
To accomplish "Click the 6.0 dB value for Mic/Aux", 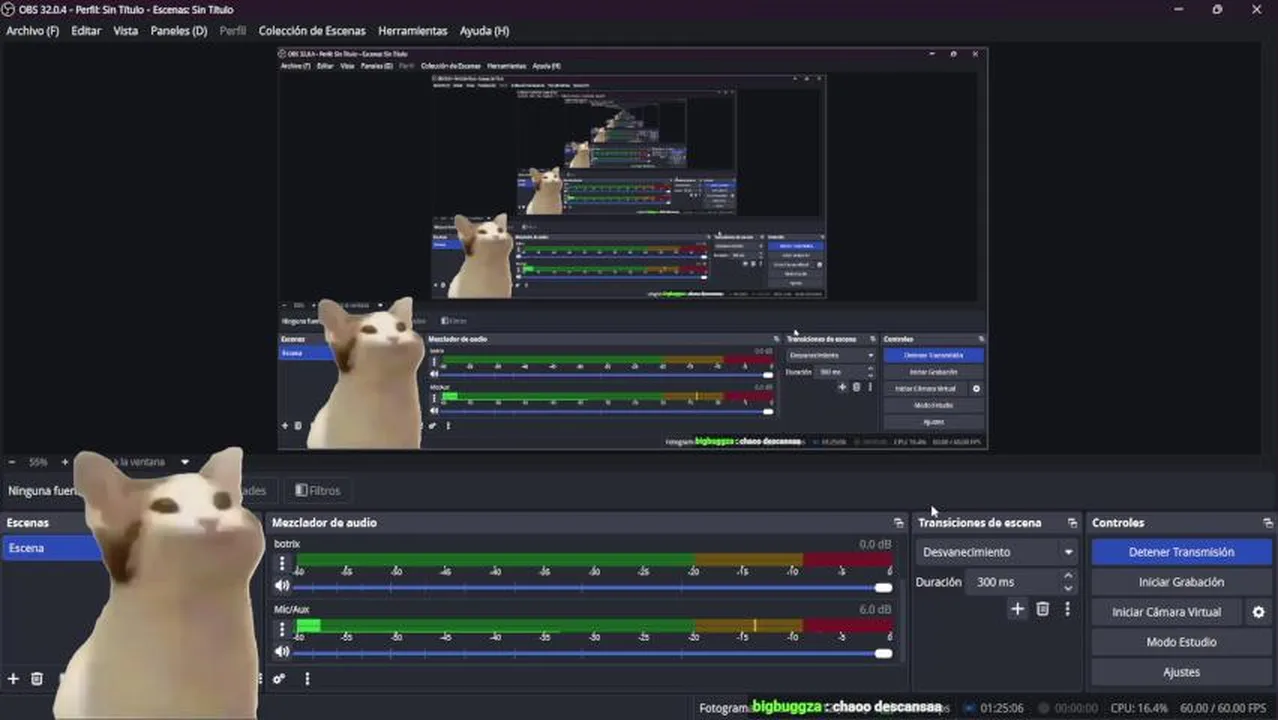I will coord(875,609).
